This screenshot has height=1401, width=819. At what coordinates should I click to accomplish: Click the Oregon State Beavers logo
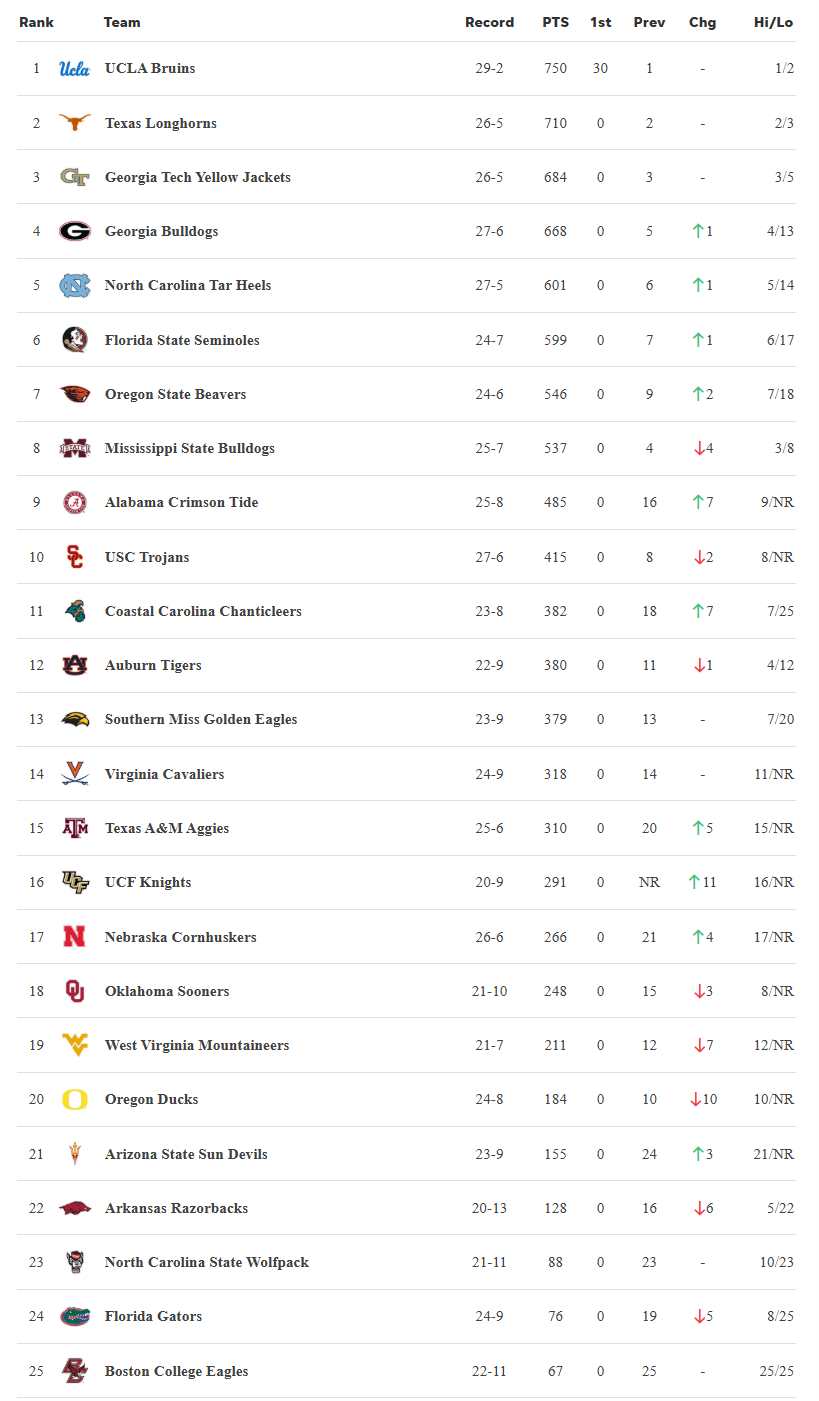pos(74,394)
